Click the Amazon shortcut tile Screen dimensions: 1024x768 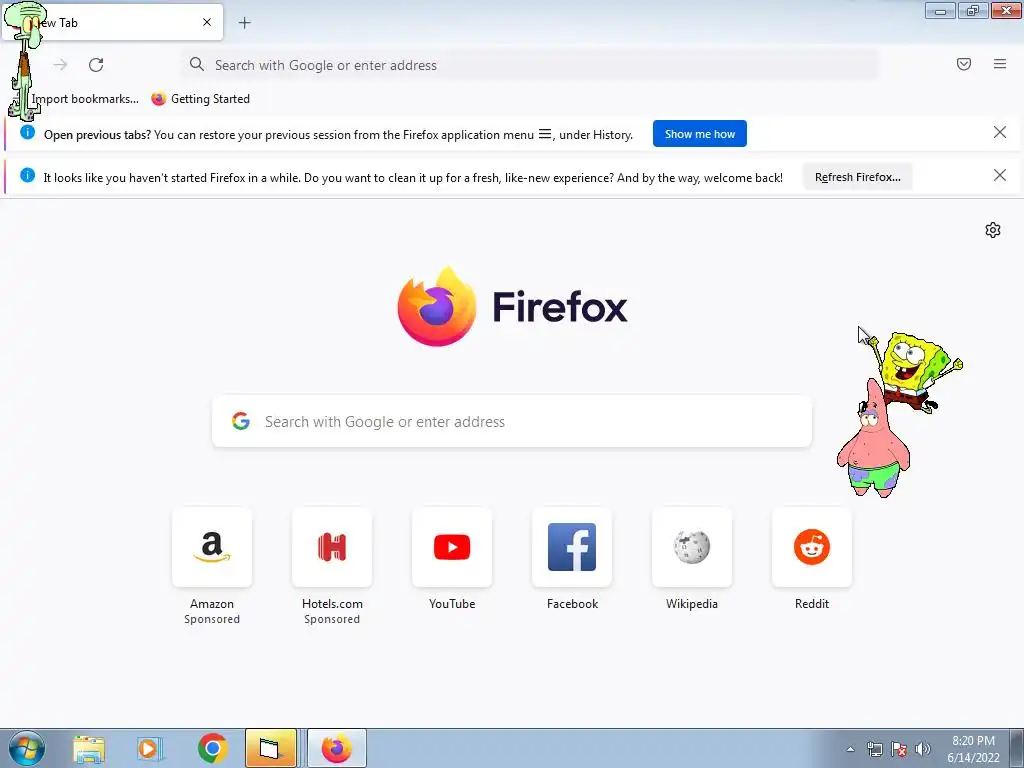[212, 547]
